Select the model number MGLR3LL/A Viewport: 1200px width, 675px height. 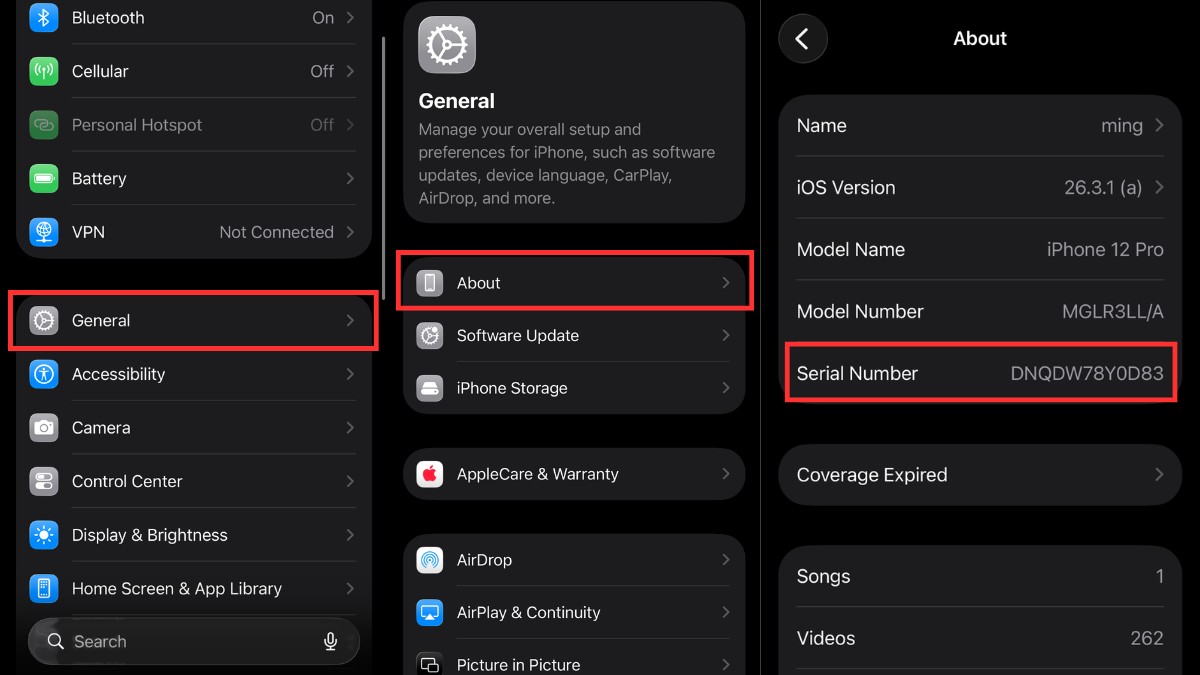[x=1113, y=311]
